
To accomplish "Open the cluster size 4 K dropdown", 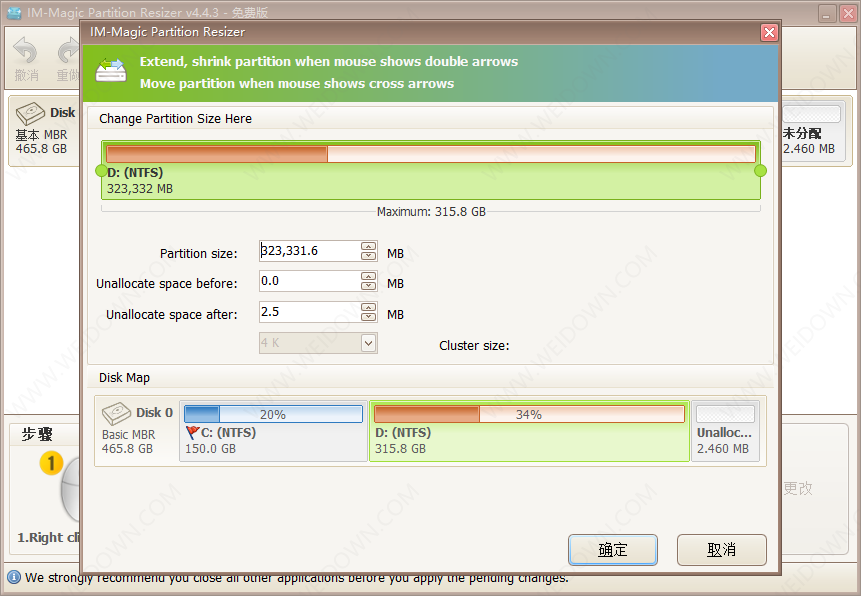I will pos(368,343).
